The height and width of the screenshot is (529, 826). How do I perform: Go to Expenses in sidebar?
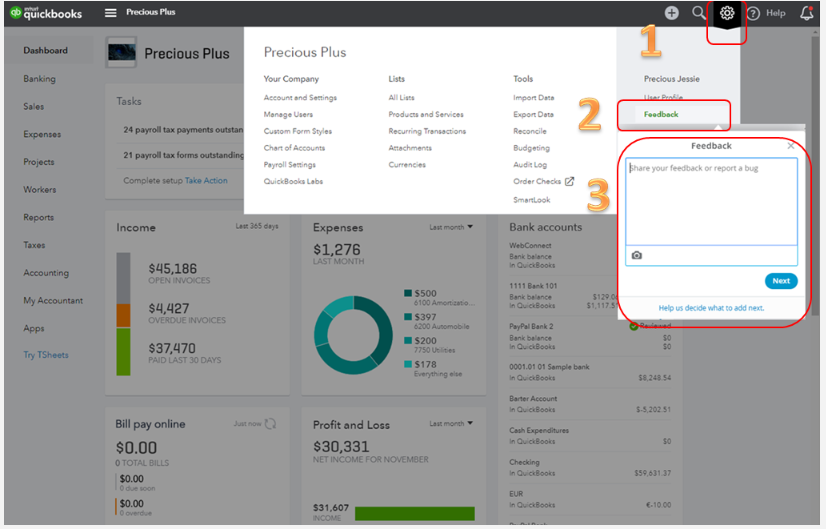[x=42, y=134]
